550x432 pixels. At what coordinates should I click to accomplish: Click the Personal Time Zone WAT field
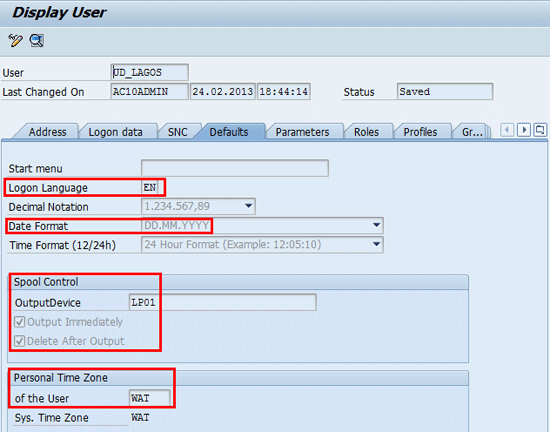tap(150, 398)
